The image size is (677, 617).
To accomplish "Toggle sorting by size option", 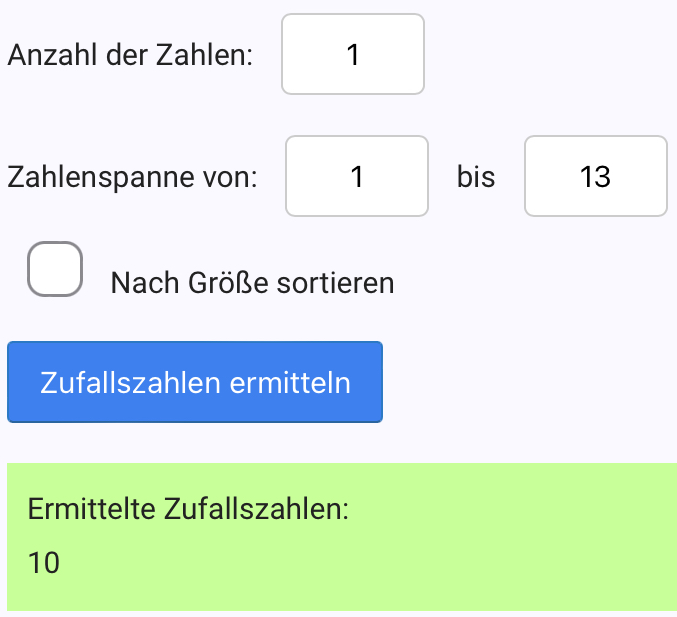I will (x=54, y=269).
